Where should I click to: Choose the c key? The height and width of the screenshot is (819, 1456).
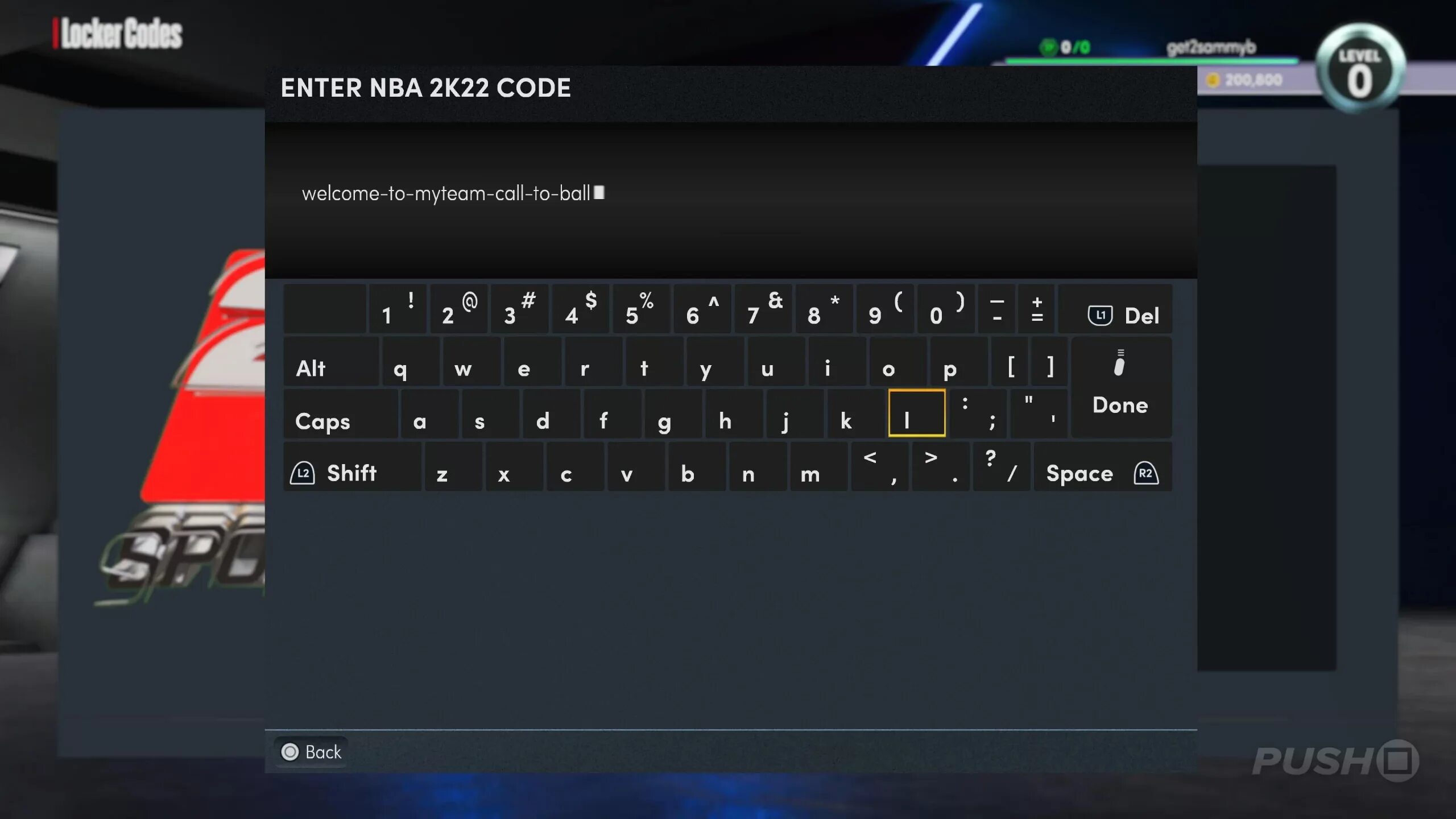point(575,466)
